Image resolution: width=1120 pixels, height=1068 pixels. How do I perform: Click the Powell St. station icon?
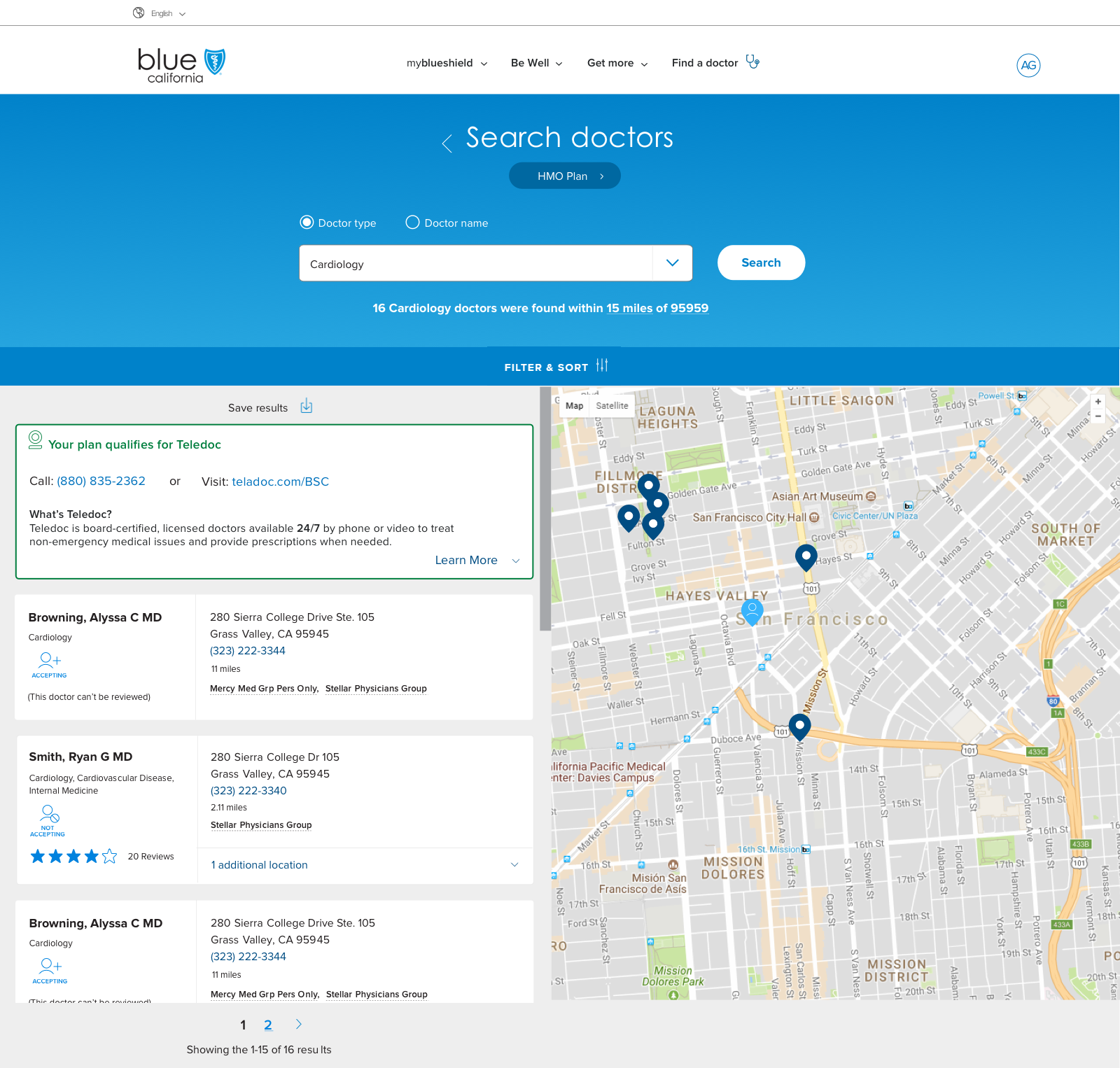pyautogui.click(x=1022, y=396)
